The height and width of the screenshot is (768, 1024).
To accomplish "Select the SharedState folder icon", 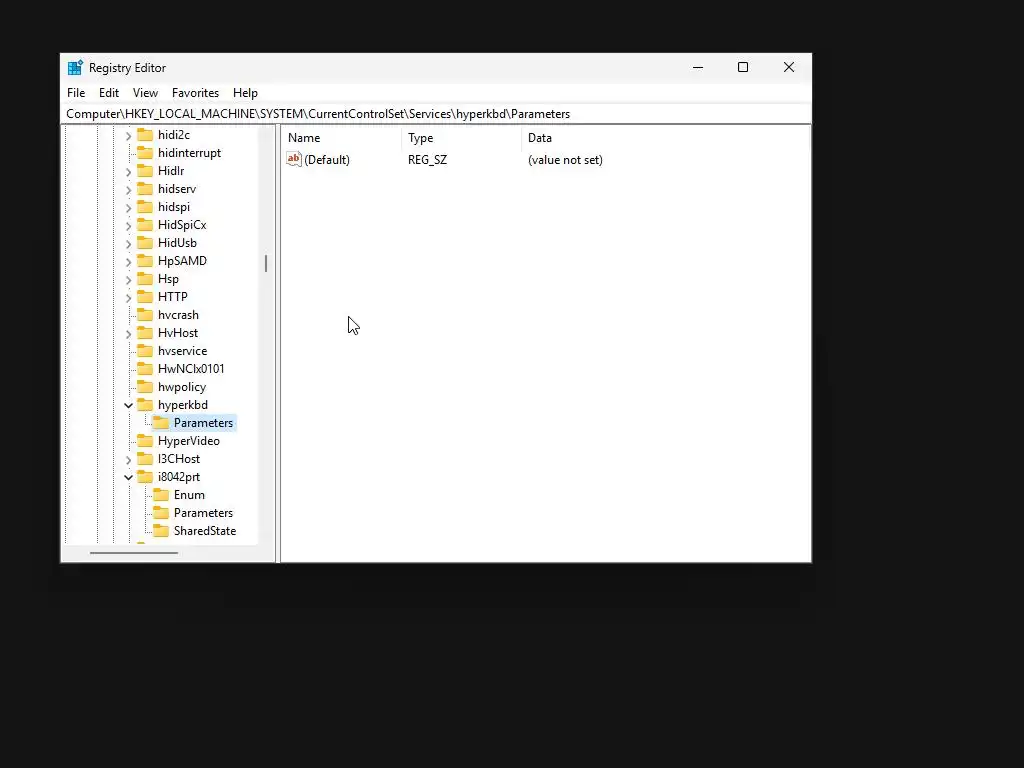I will tap(161, 531).
